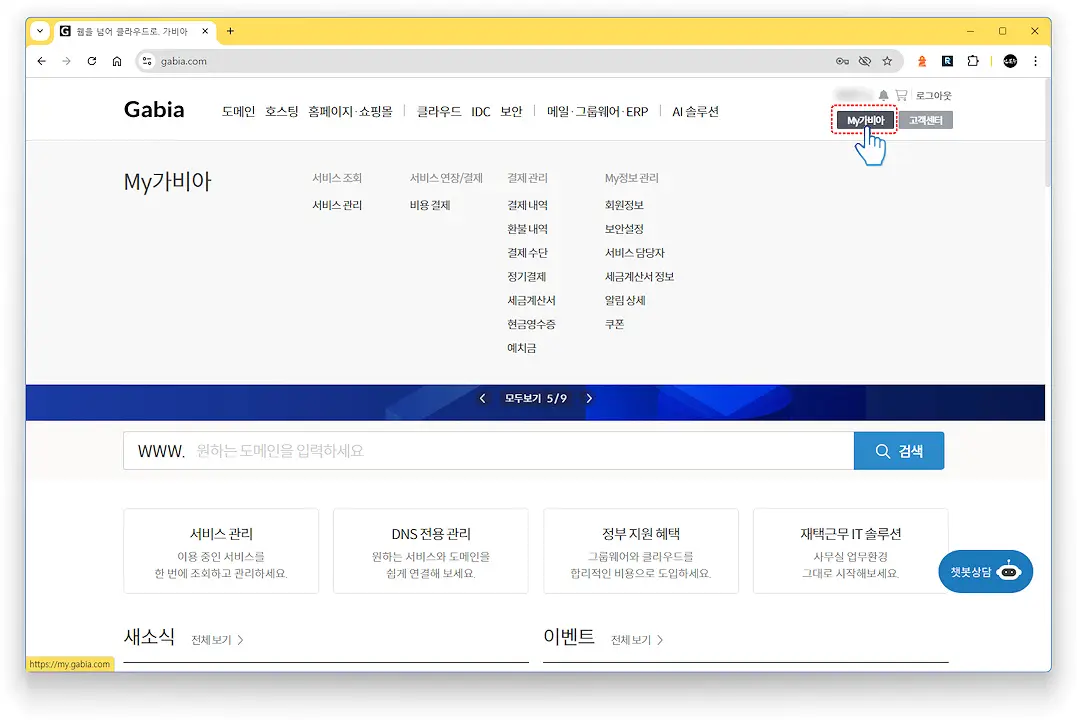
Task: Open the Chrome three-dot menu
Action: 1035,61
